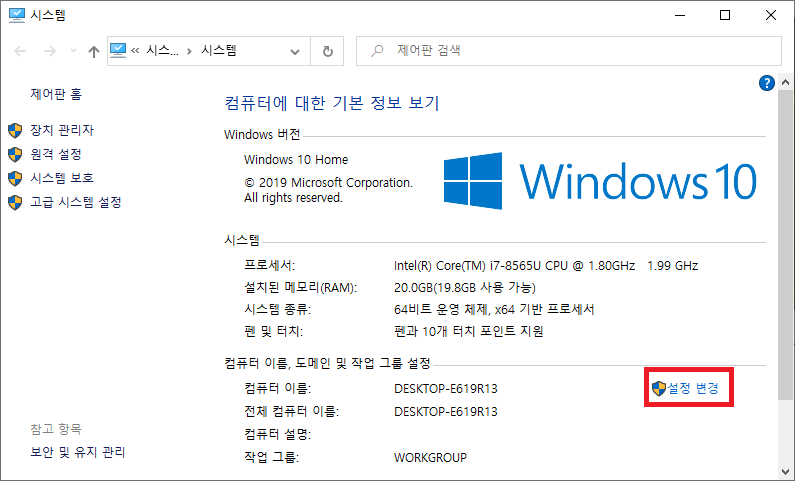Click the shield icon beside 원격 설정

point(15,154)
